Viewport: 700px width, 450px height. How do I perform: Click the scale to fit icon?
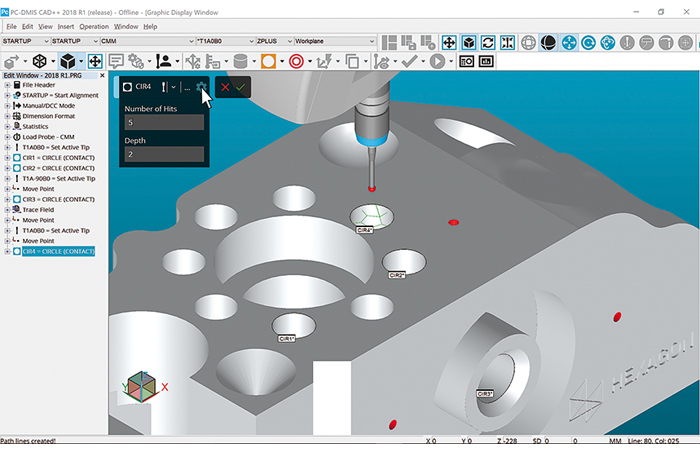click(508, 43)
